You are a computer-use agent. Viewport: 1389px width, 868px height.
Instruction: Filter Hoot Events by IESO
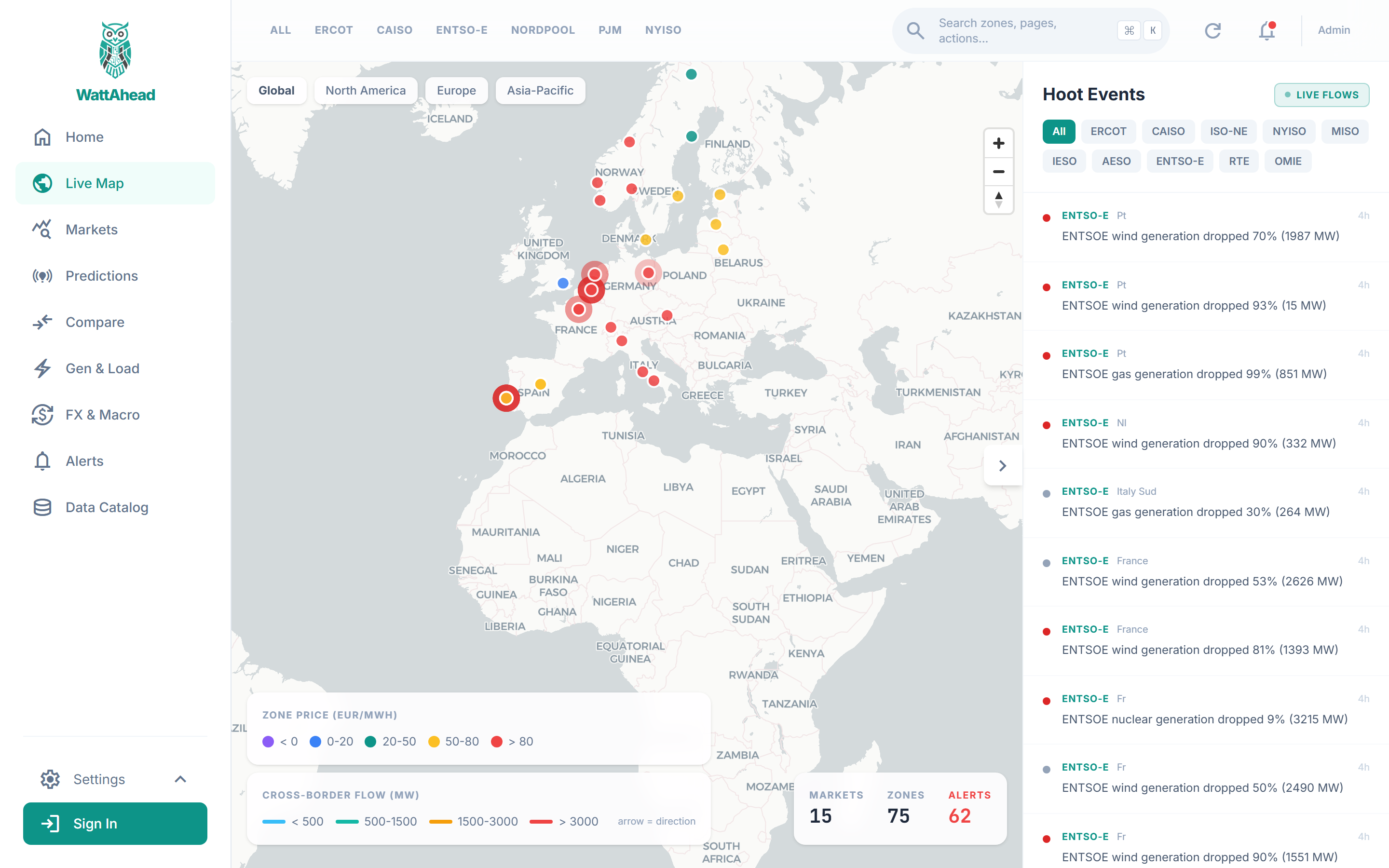1064,162
